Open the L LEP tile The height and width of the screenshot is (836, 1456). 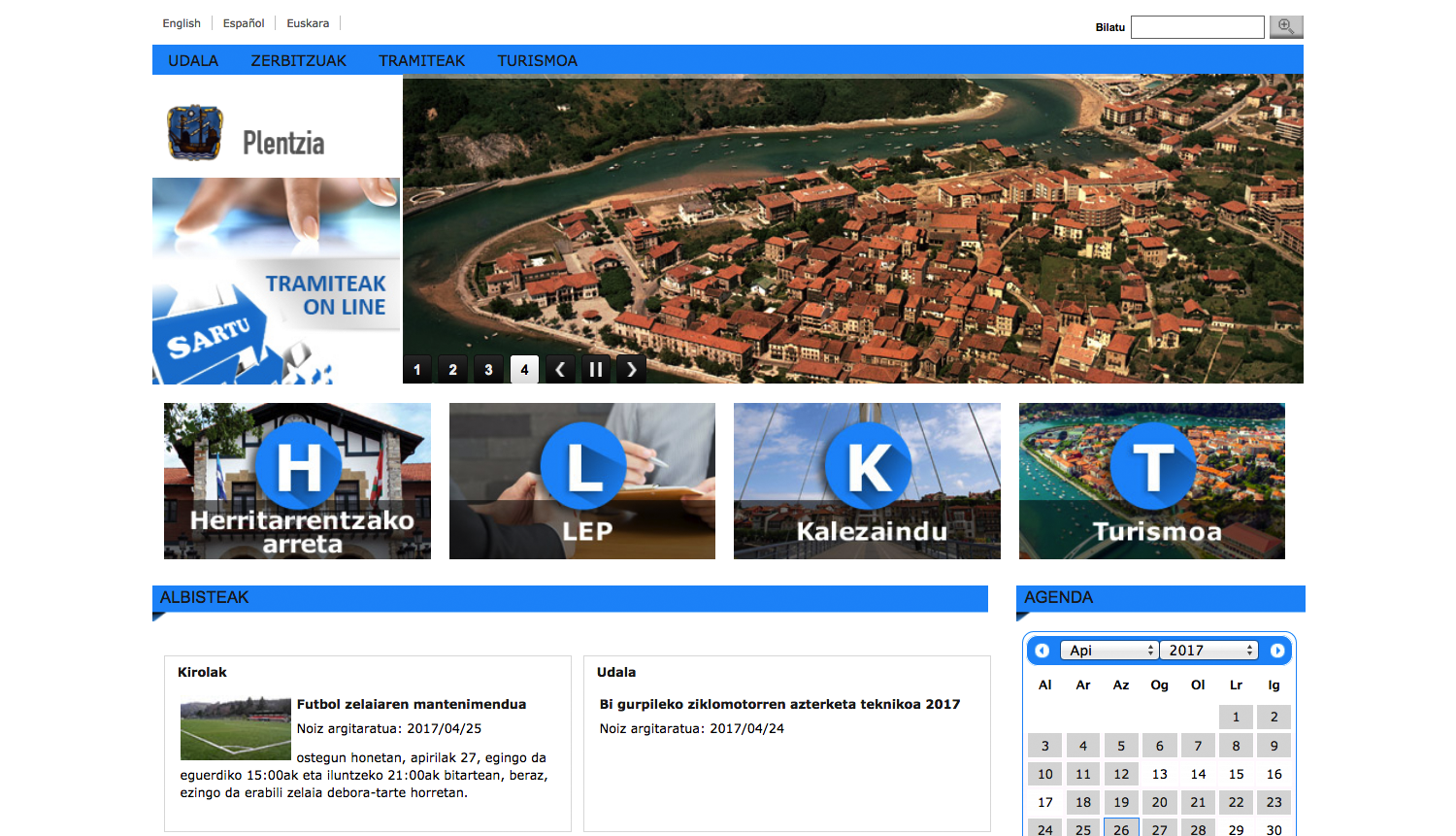click(x=582, y=481)
